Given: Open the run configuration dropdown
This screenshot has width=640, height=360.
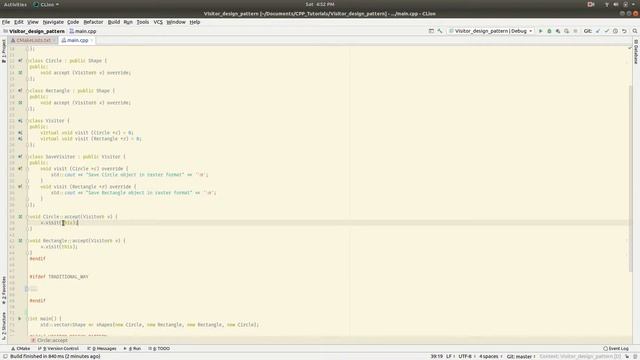Looking at the screenshot, I should click(491, 31).
